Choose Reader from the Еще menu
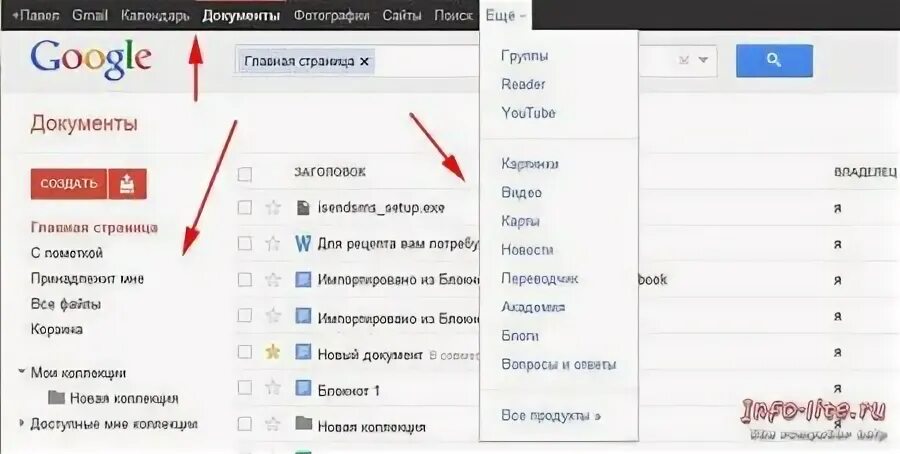This screenshot has height=454, width=900. pos(523,84)
